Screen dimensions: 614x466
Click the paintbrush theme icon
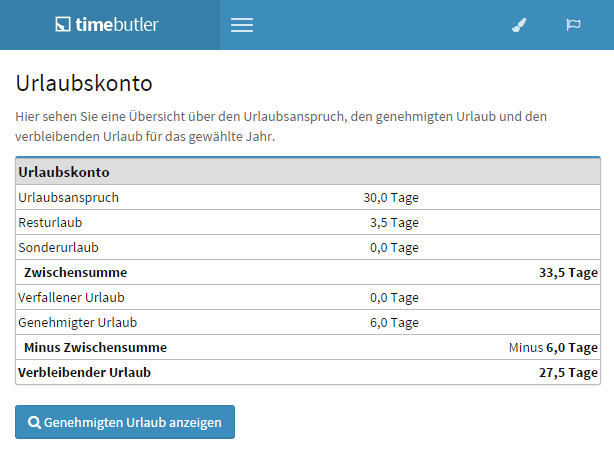coord(519,25)
